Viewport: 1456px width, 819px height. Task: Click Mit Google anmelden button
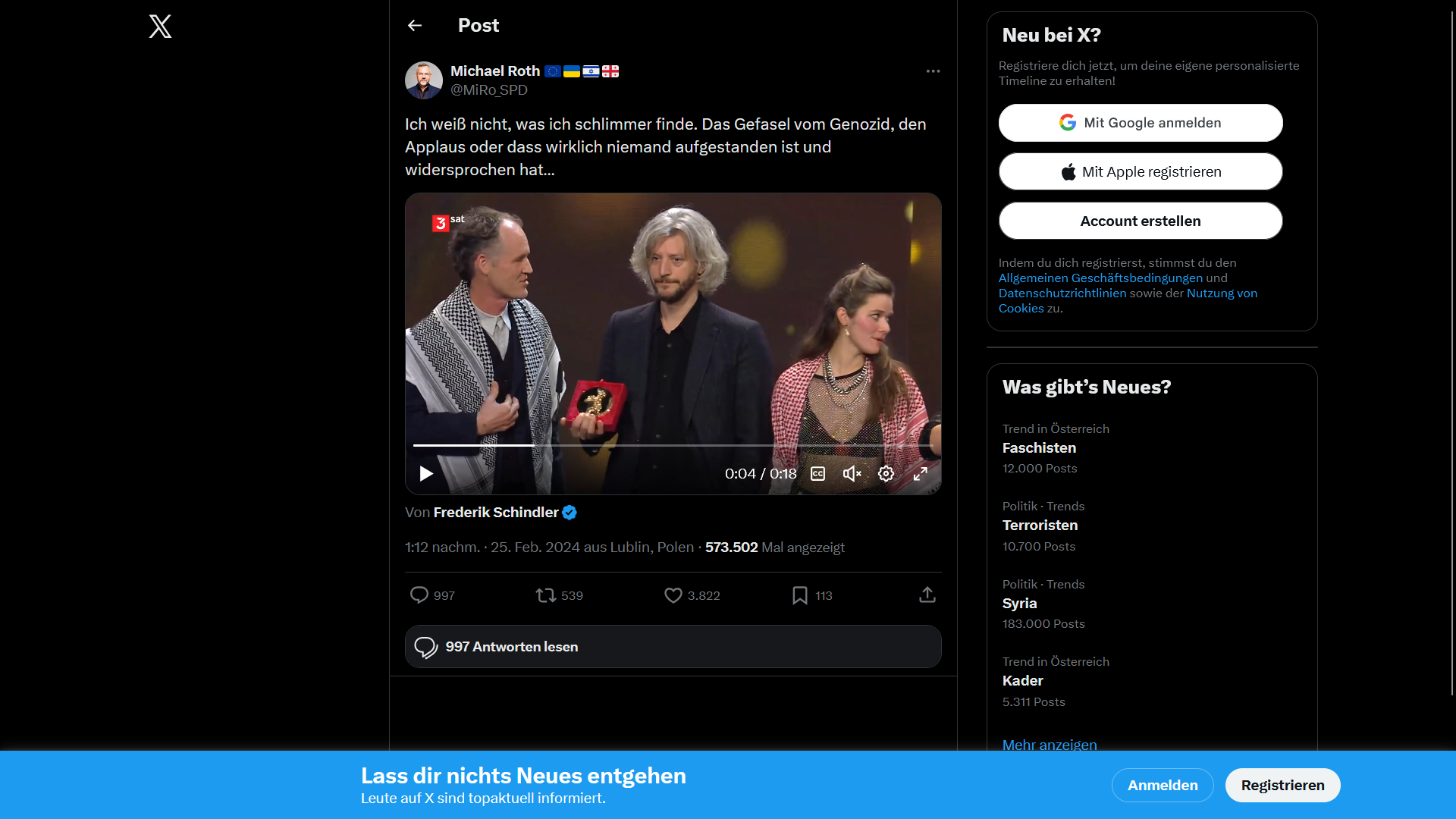pos(1140,123)
